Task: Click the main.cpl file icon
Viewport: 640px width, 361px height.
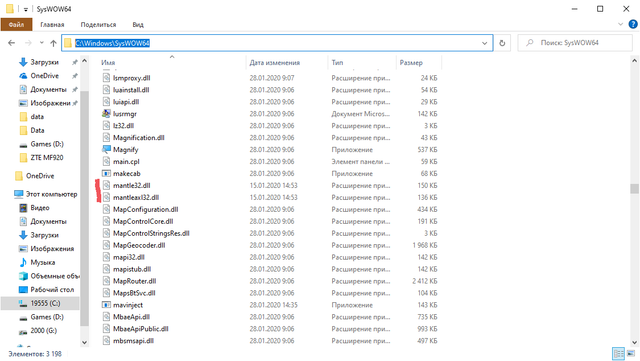Action: point(106,161)
